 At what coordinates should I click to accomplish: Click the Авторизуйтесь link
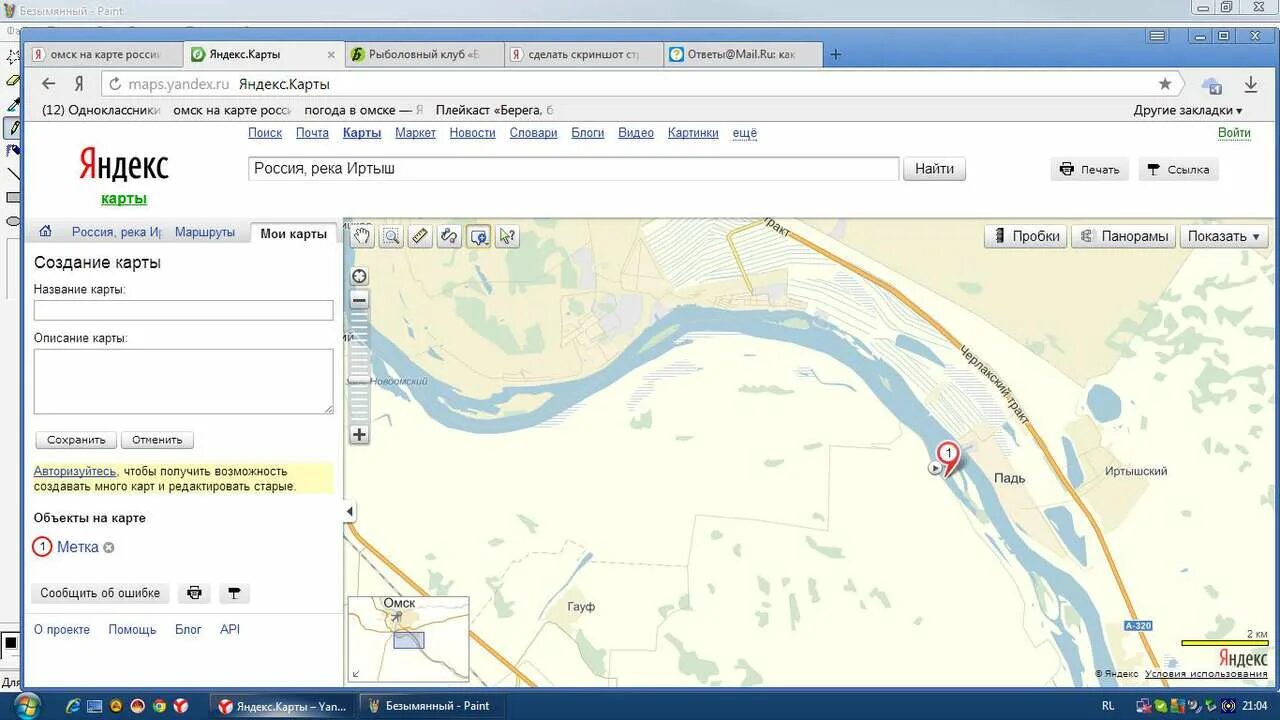[75, 471]
